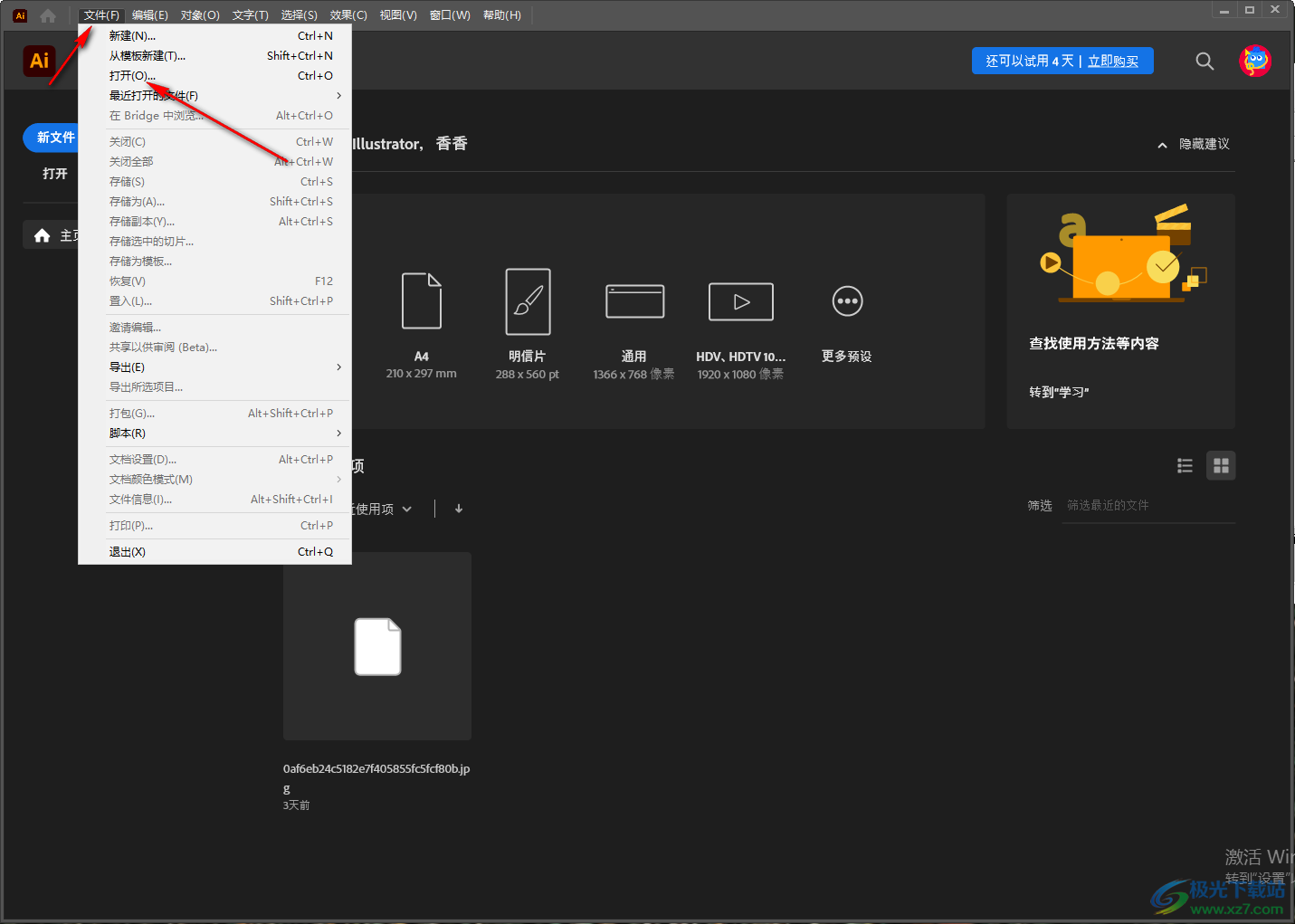Click the Ai app icon in the title bar

click(x=20, y=15)
